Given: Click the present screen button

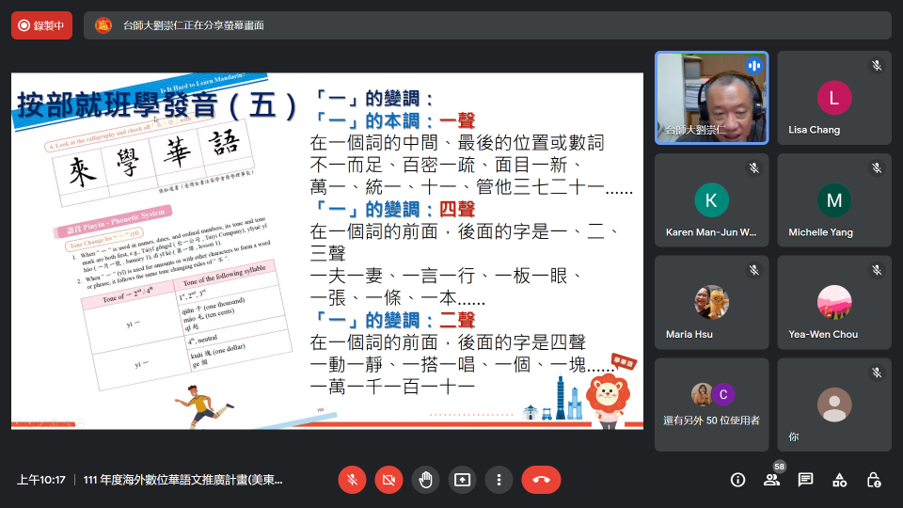Looking at the screenshot, I should [462, 480].
